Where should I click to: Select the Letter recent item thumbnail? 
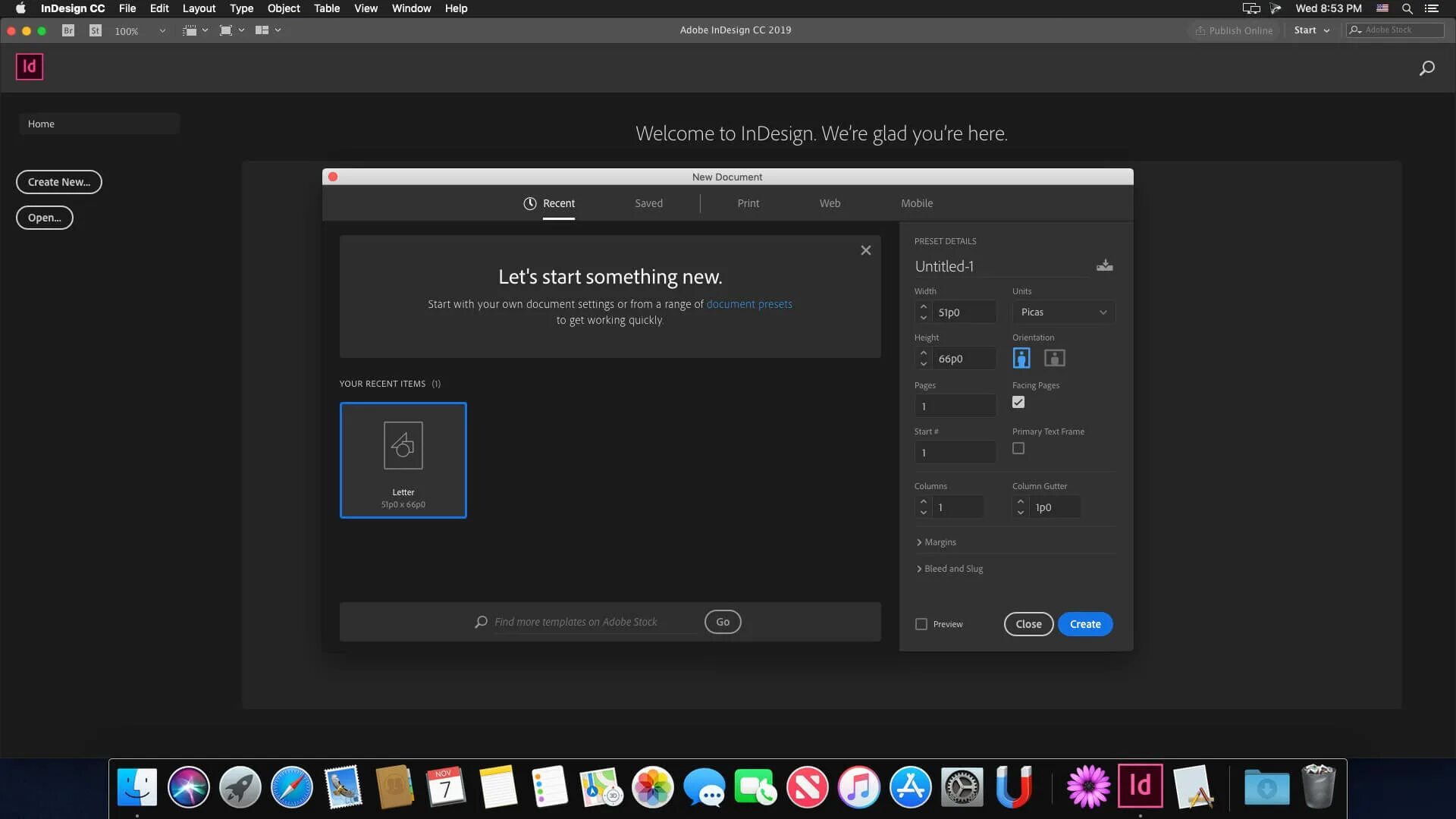coord(403,460)
